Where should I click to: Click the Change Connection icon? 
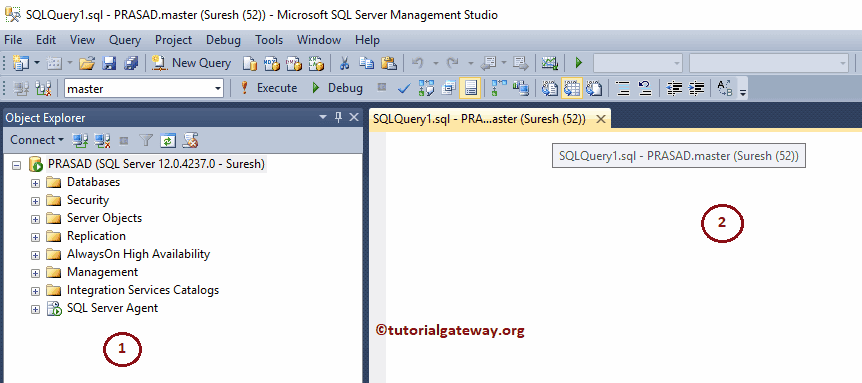point(43,88)
